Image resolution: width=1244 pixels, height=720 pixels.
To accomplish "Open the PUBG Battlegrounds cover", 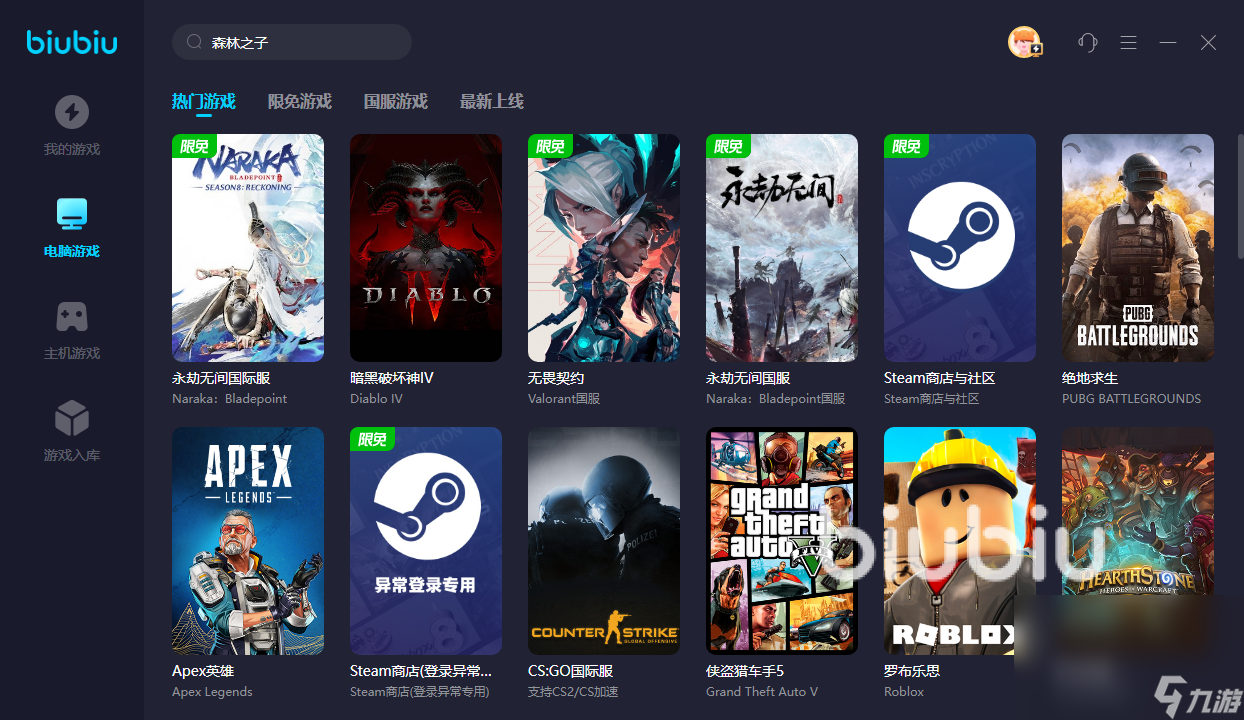I will click(1138, 248).
